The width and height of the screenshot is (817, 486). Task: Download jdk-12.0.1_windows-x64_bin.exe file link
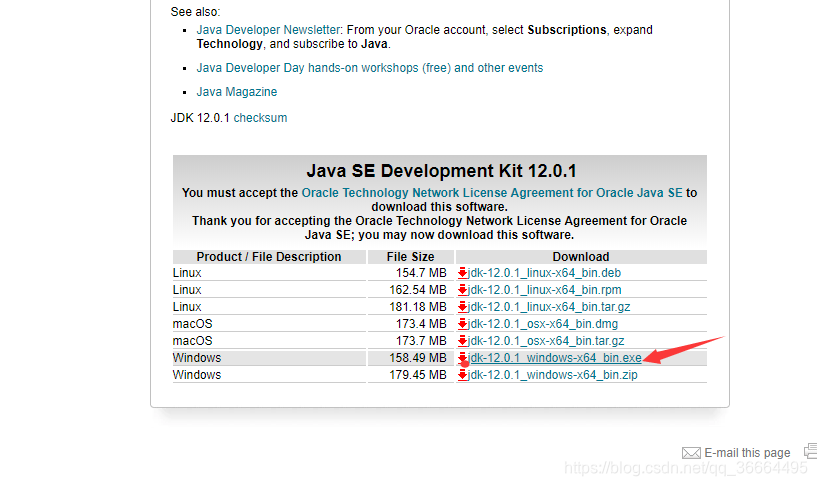[554, 358]
